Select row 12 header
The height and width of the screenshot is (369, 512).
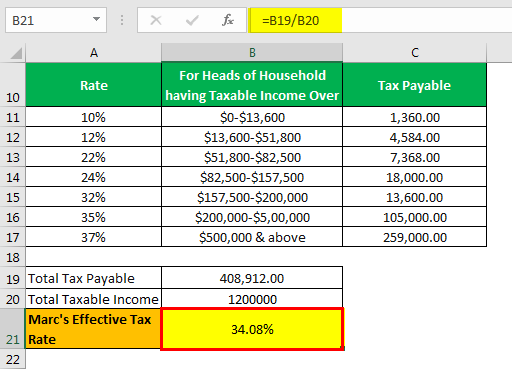(13, 137)
